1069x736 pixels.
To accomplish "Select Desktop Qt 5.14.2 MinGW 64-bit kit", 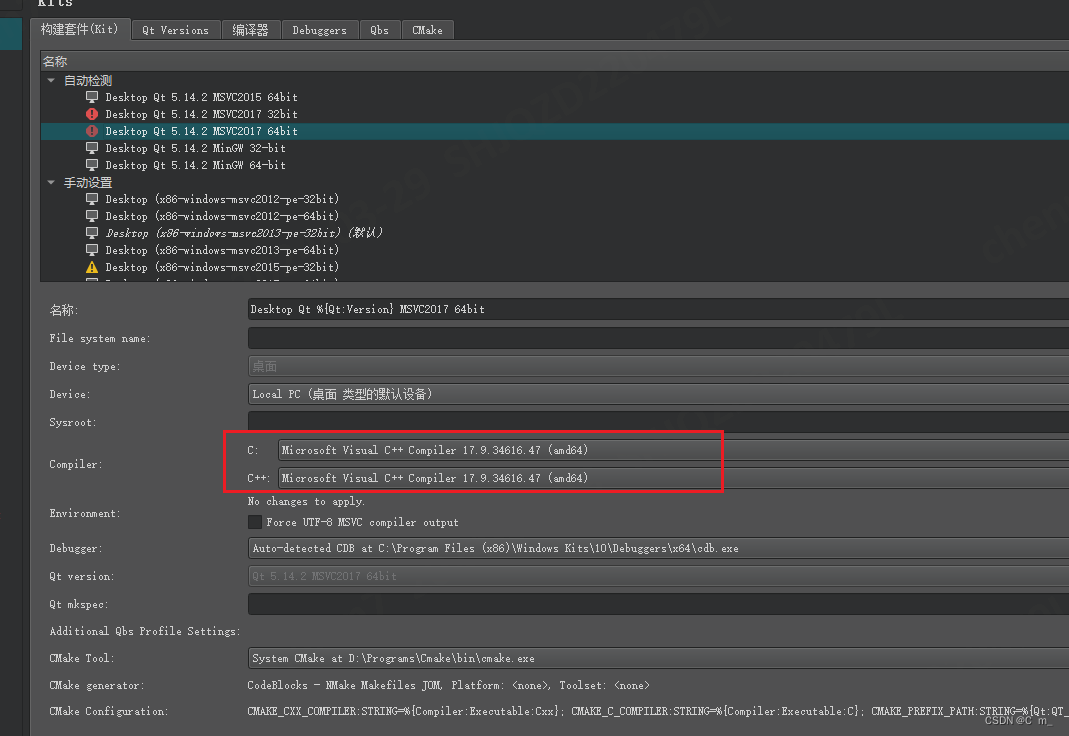I will (196, 165).
